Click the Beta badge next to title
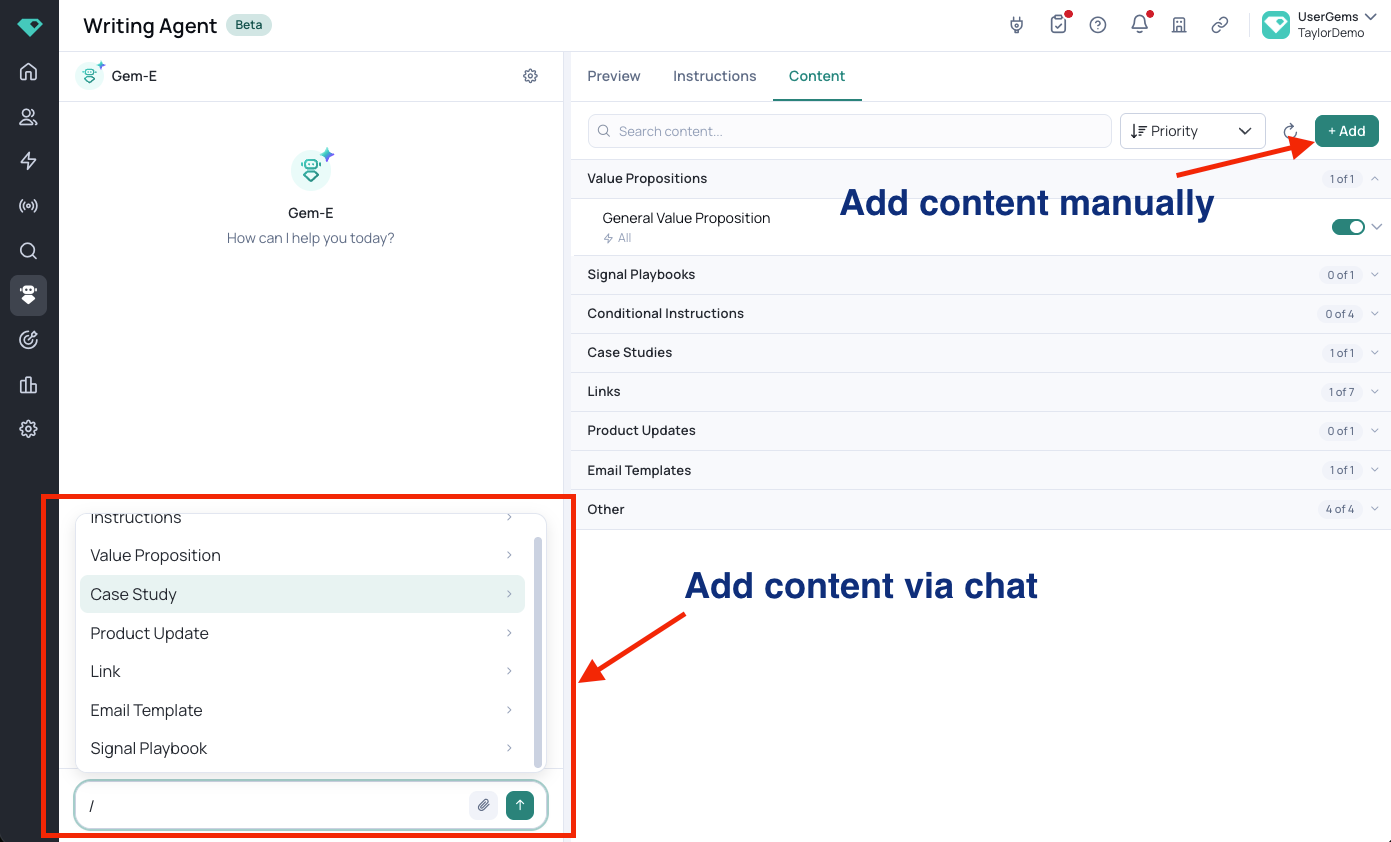The width and height of the screenshot is (1391, 842). coord(249,25)
